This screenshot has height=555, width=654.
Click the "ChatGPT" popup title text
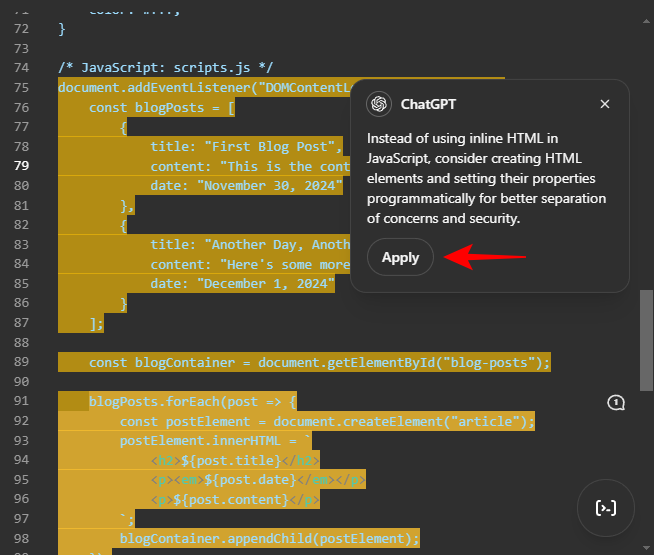tap(428, 104)
